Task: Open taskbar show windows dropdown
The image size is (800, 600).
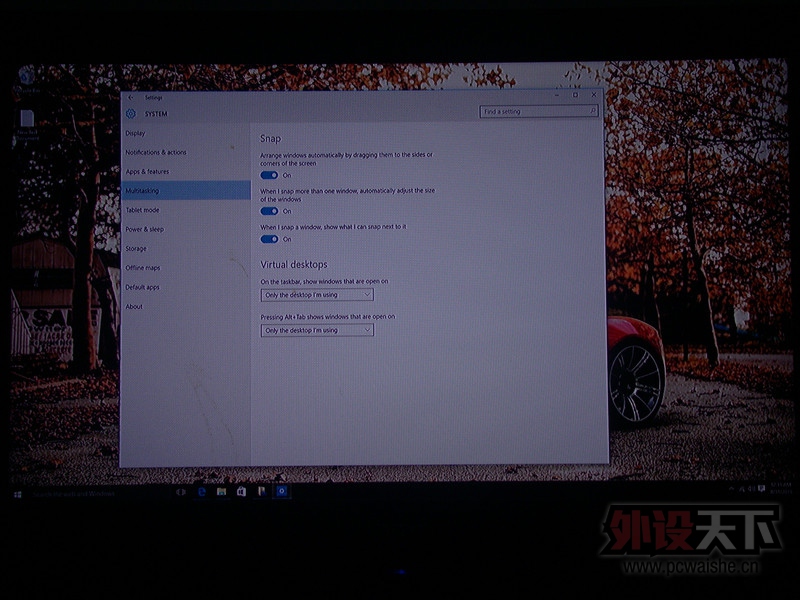Action: [x=317, y=294]
